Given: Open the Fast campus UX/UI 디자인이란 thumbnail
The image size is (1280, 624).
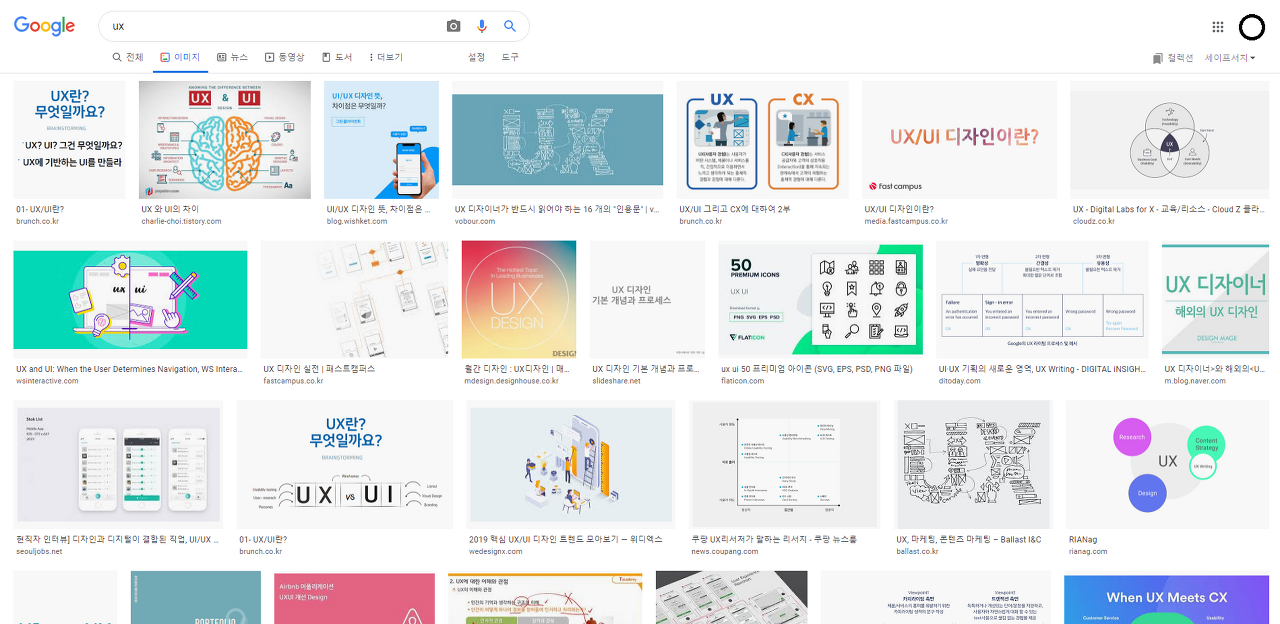Looking at the screenshot, I should 959,140.
